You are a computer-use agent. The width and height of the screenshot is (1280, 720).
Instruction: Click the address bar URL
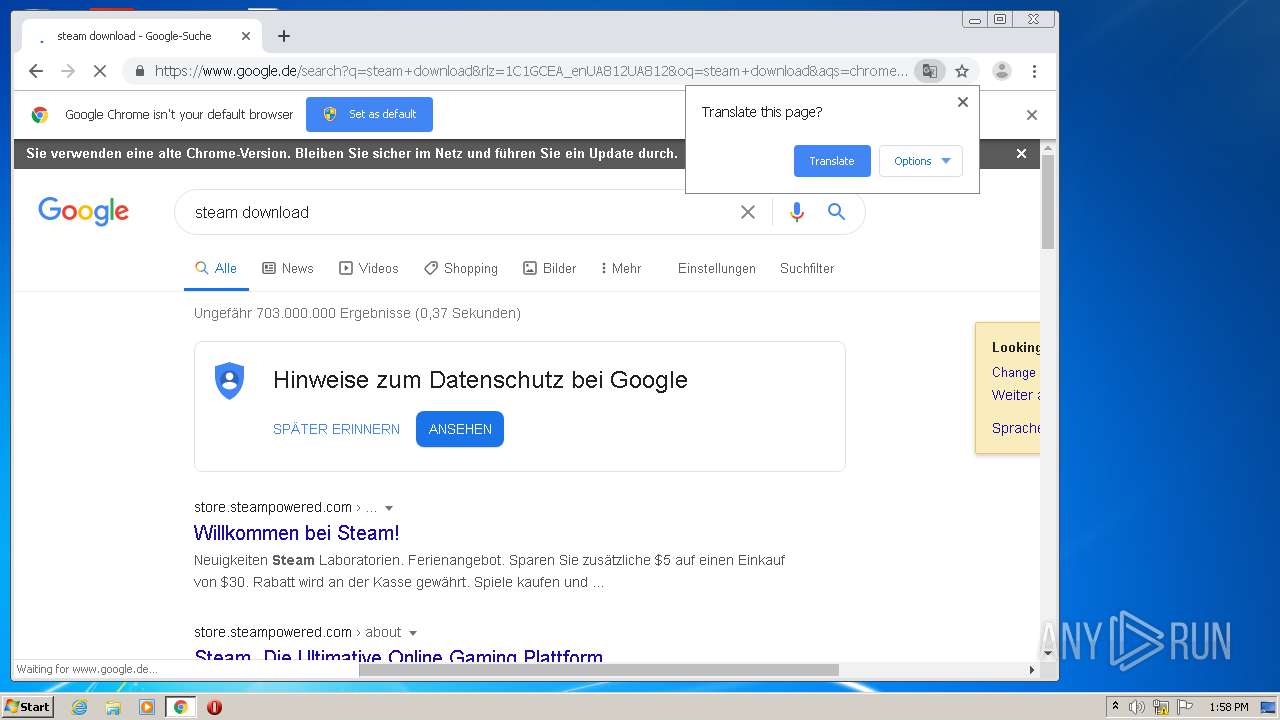pos(531,71)
